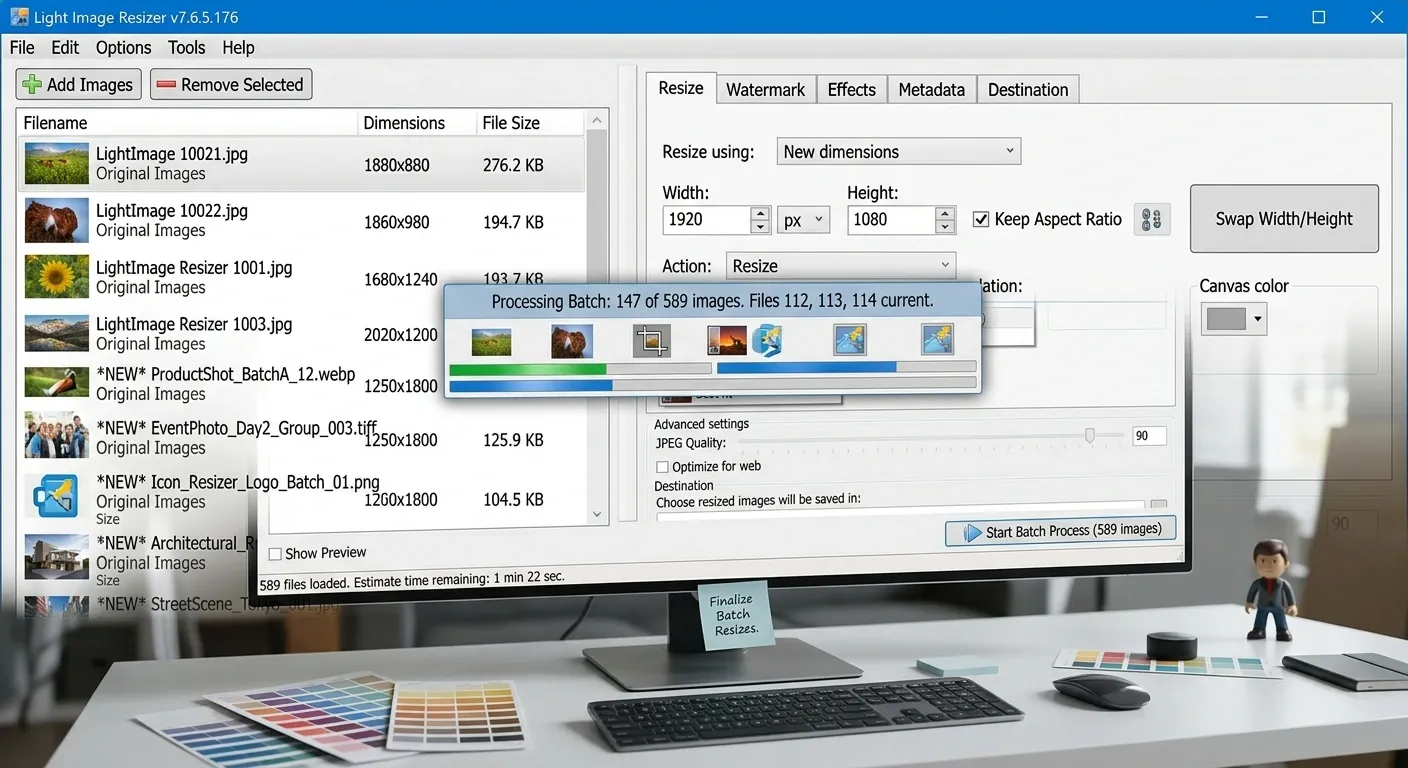Click the '104.5 KB' file size cell

tap(513, 499)
